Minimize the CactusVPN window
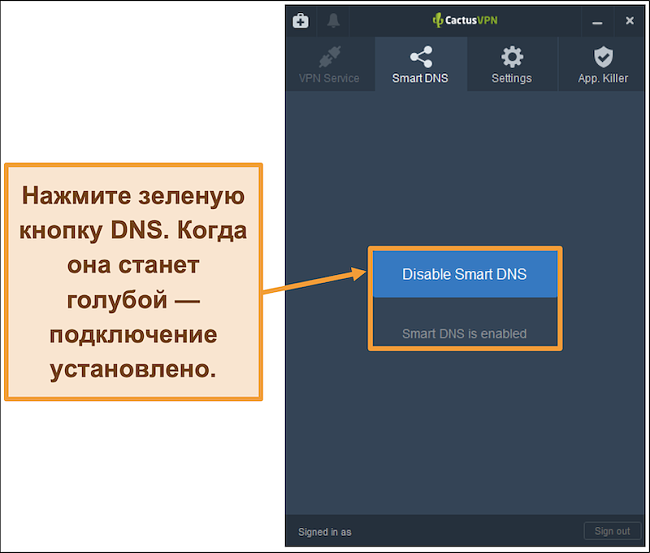 click(597, 22)
